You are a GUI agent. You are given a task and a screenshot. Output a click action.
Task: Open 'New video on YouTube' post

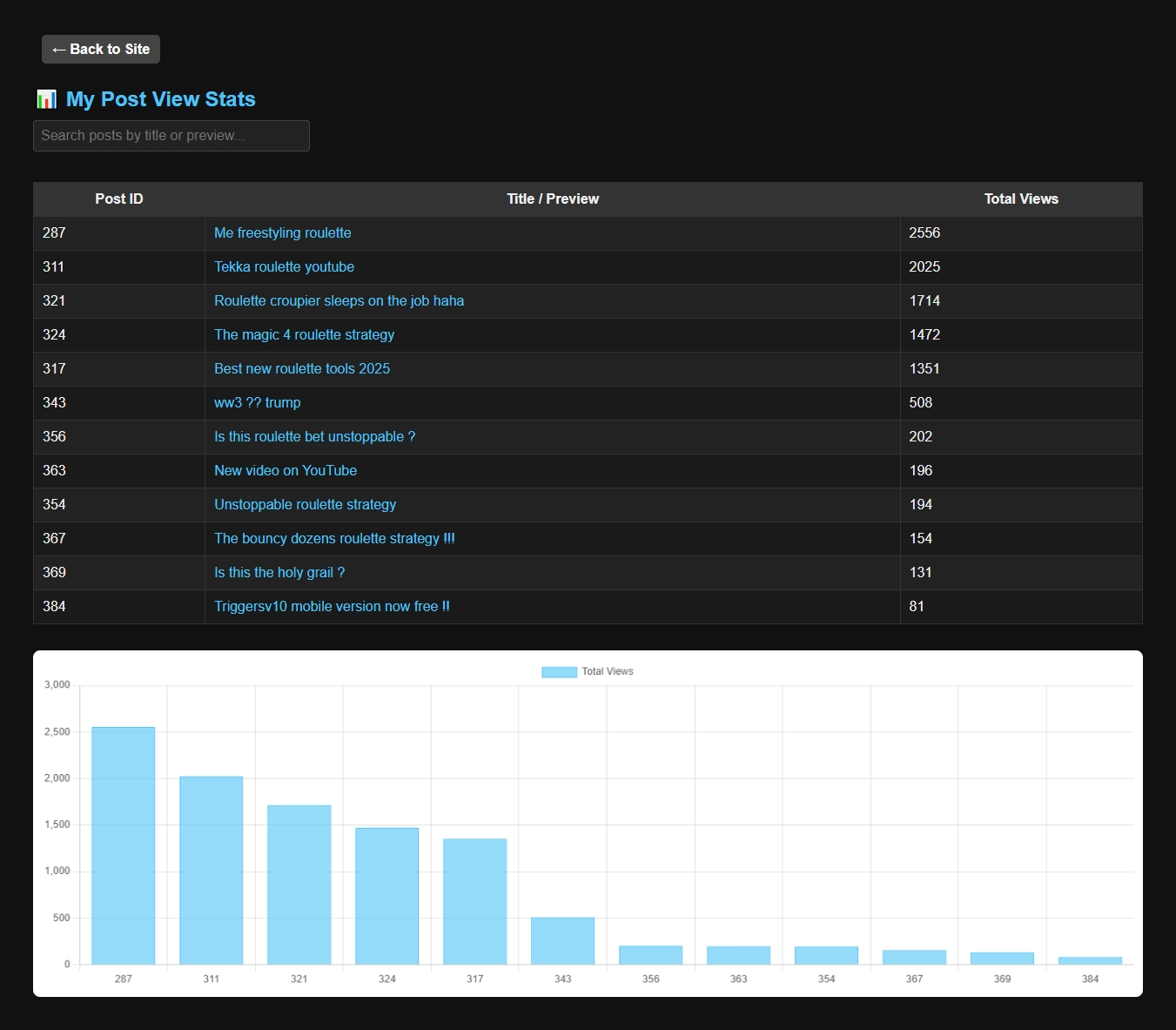[286, 471]
